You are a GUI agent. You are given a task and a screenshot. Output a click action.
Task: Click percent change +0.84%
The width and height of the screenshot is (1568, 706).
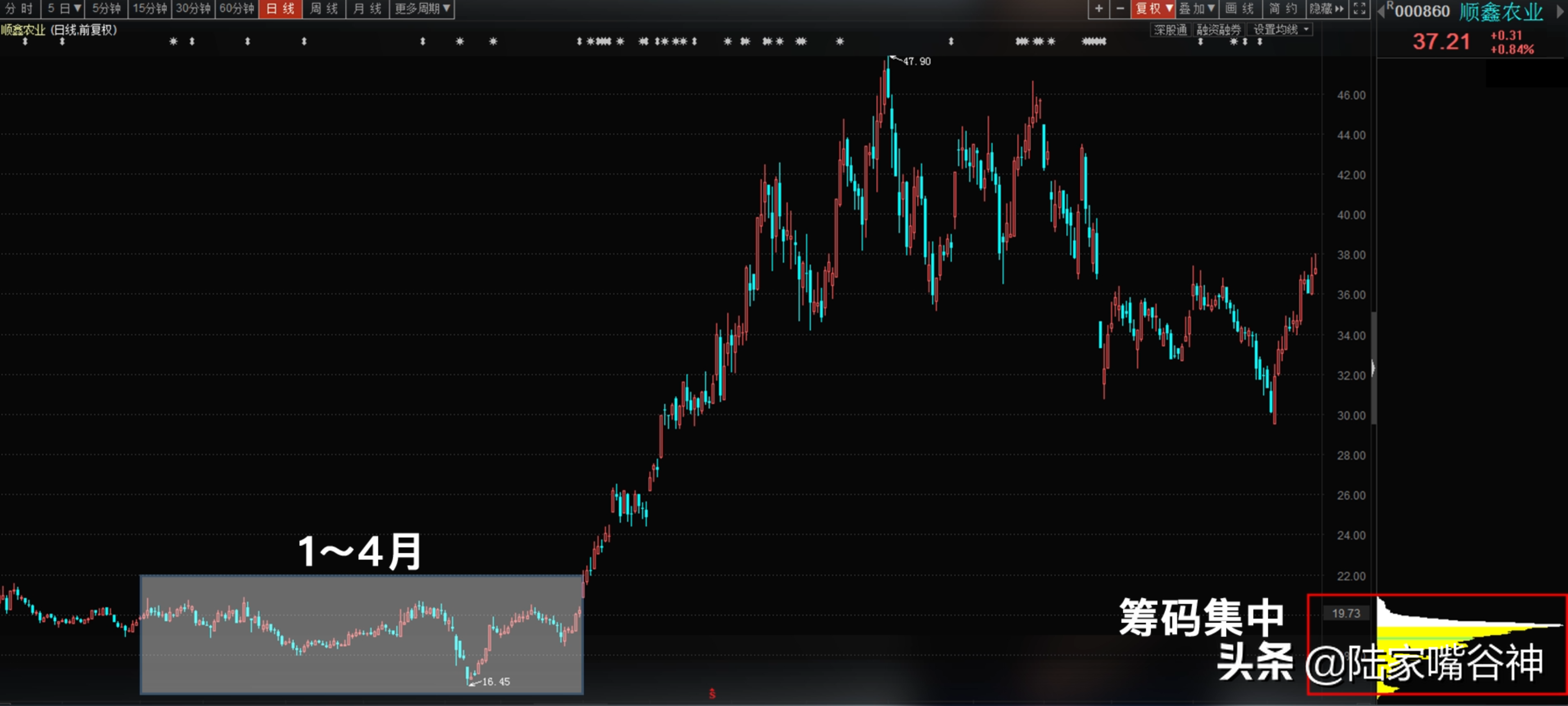pyautogui.click(x=1512, y=49)
